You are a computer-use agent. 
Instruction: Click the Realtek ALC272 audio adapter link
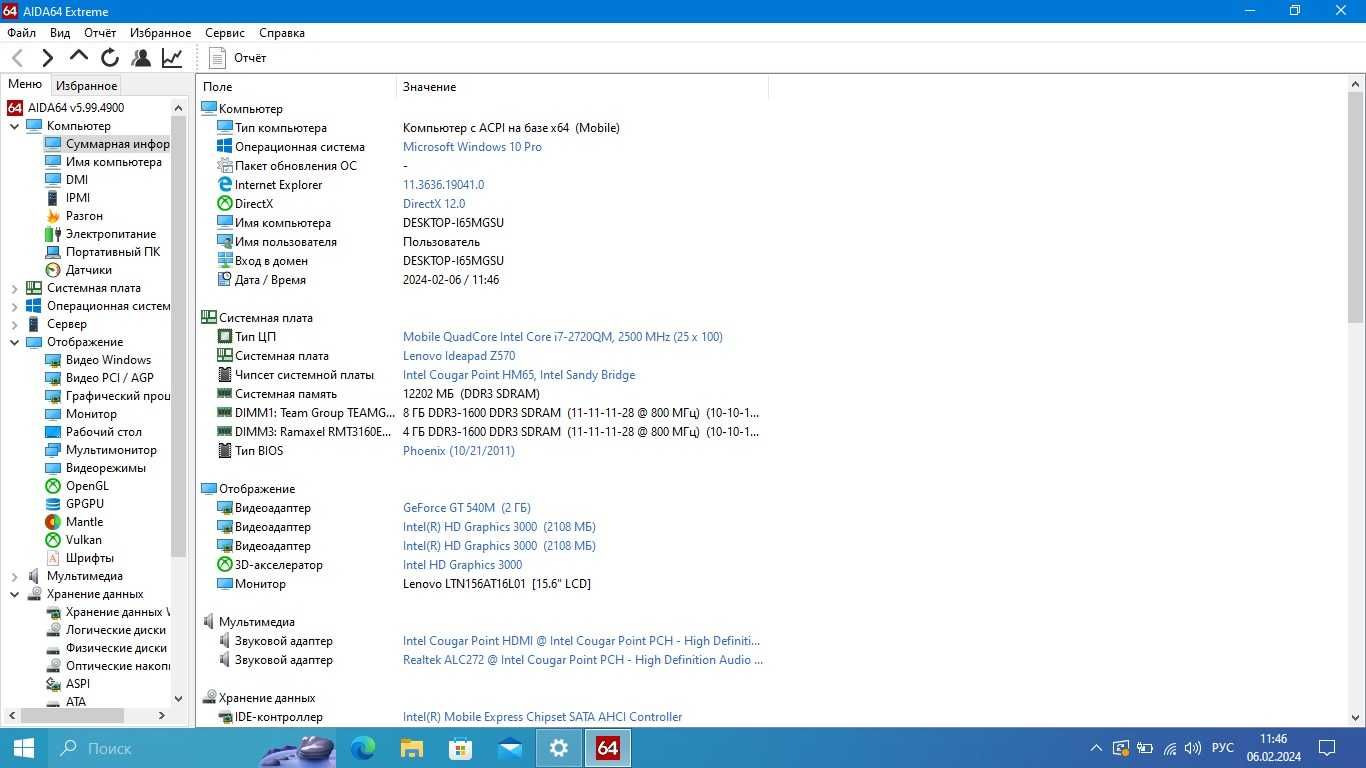click(x=583, y=660)
